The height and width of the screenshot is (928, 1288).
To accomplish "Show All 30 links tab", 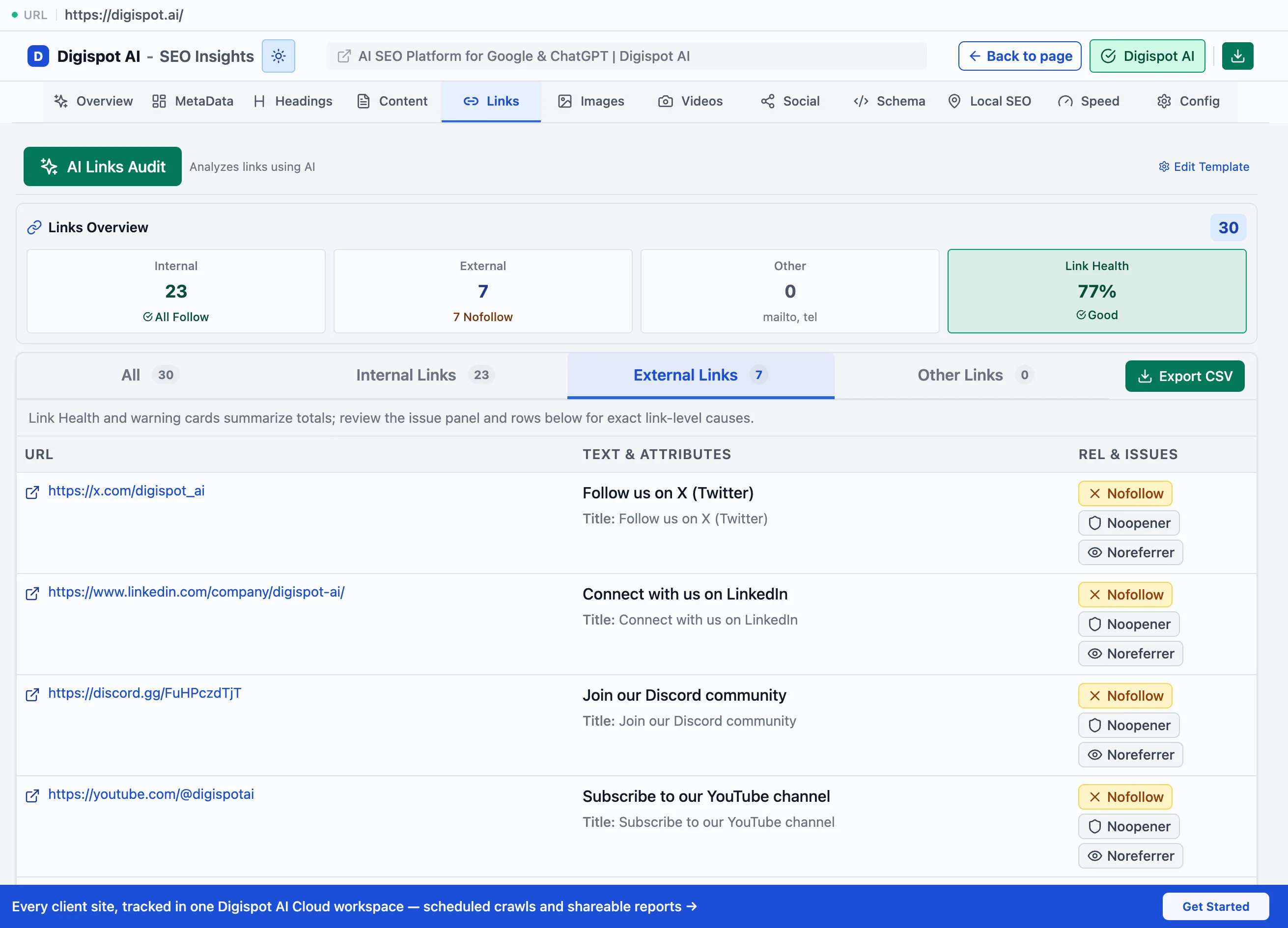I will 150,375.
